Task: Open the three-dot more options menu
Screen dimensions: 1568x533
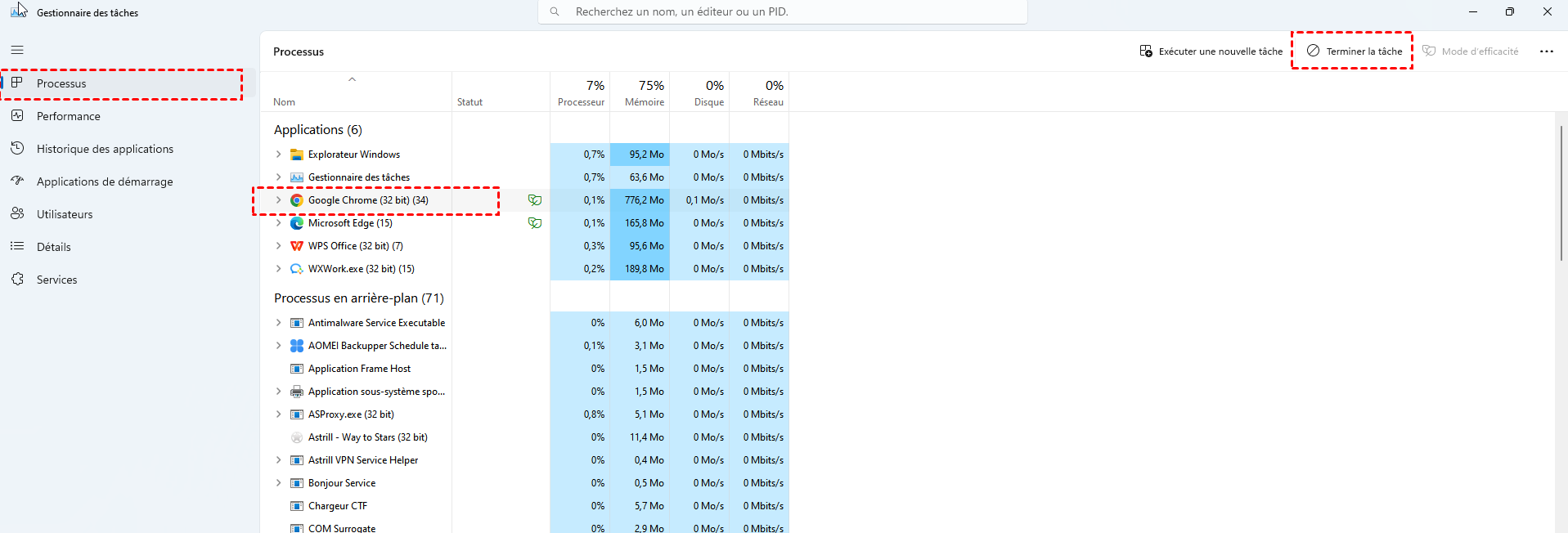Action: (1546, 52)
